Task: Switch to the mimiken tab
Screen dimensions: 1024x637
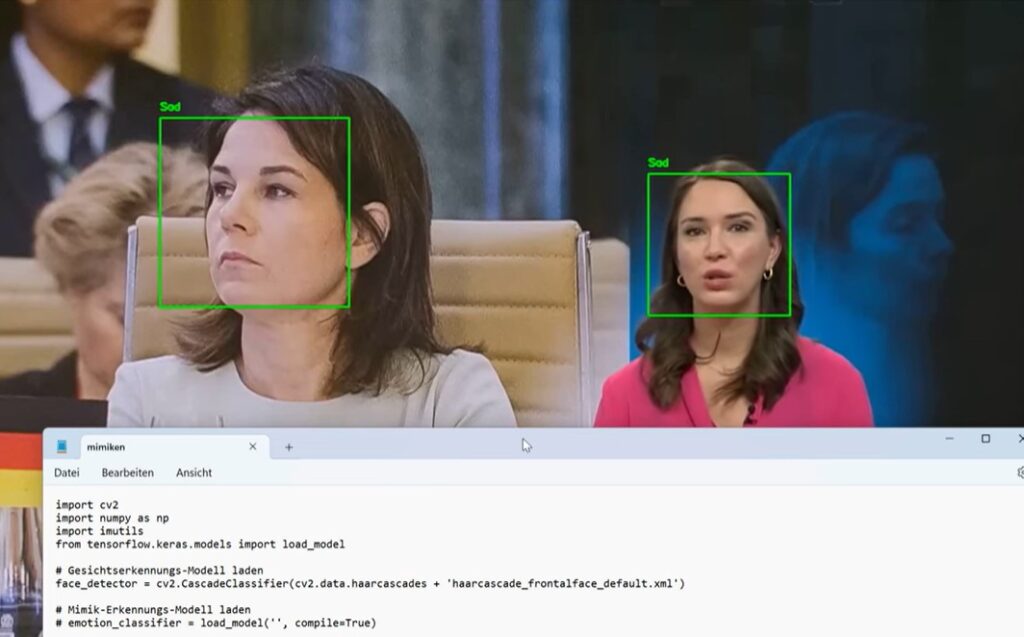Action: 150,447
